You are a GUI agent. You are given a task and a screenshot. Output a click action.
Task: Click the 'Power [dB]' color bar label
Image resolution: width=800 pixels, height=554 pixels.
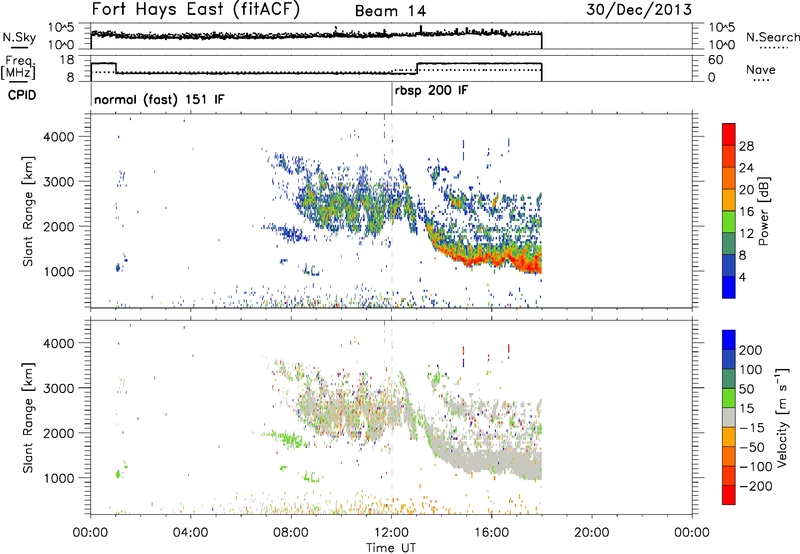[764, 211]
